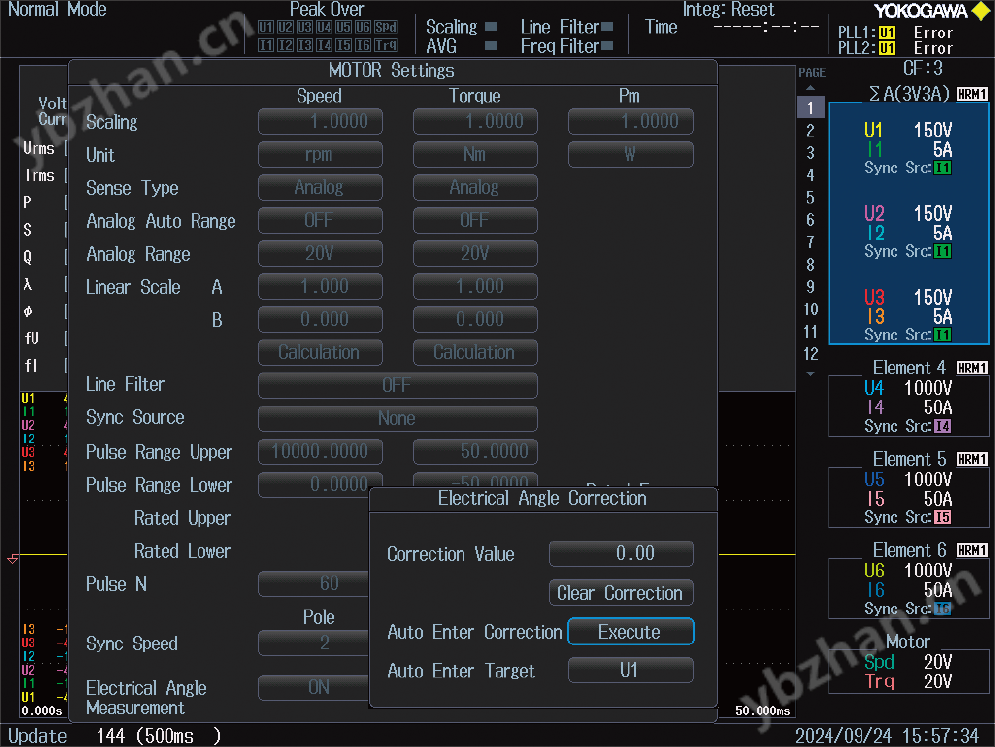Click the Sync Src I4 icon under Element 4
995x747 pixels.
pyautogui.click(x=942, y=427)
